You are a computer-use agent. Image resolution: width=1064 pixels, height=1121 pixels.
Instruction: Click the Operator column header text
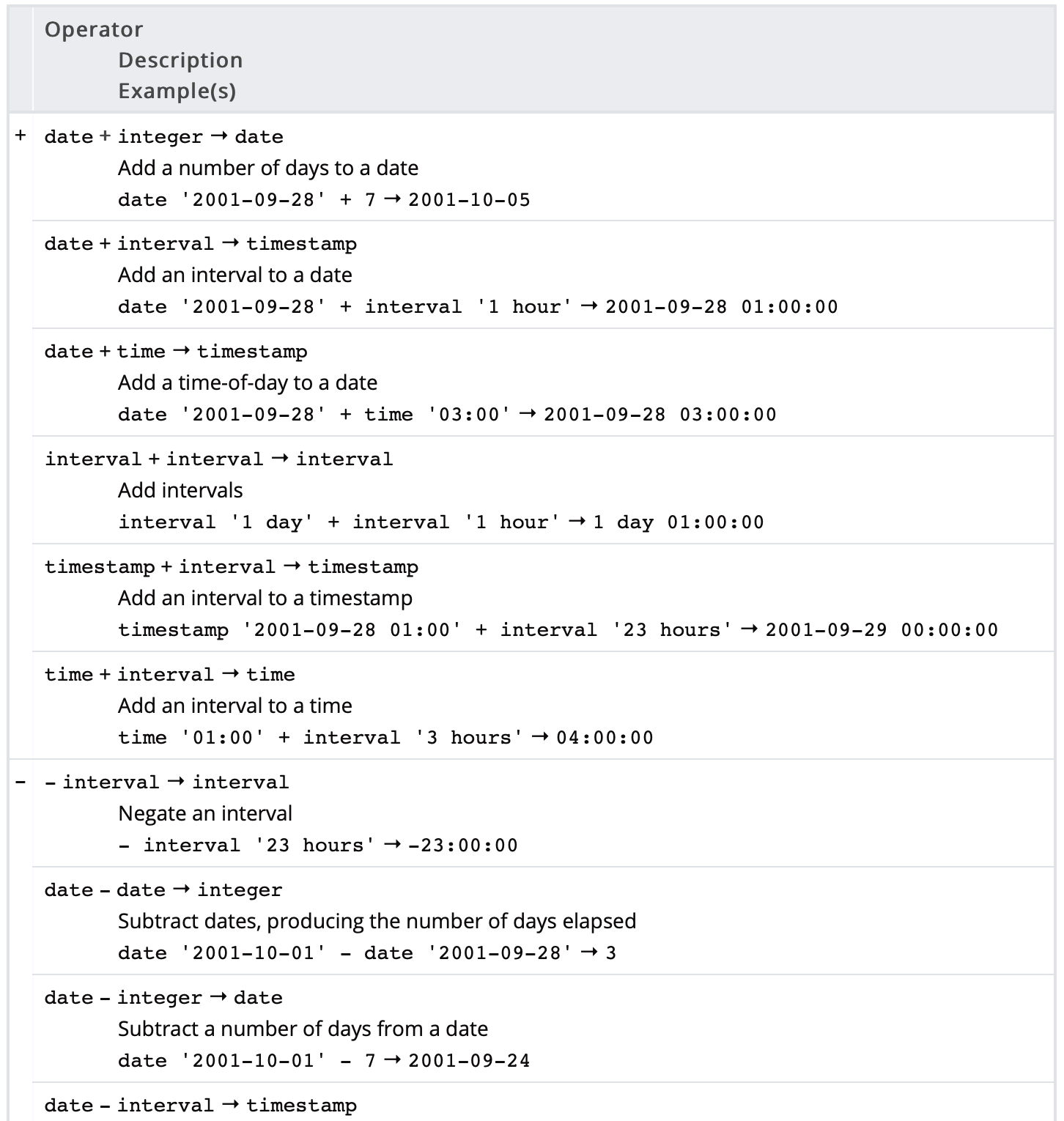click(x=94, y=29)
